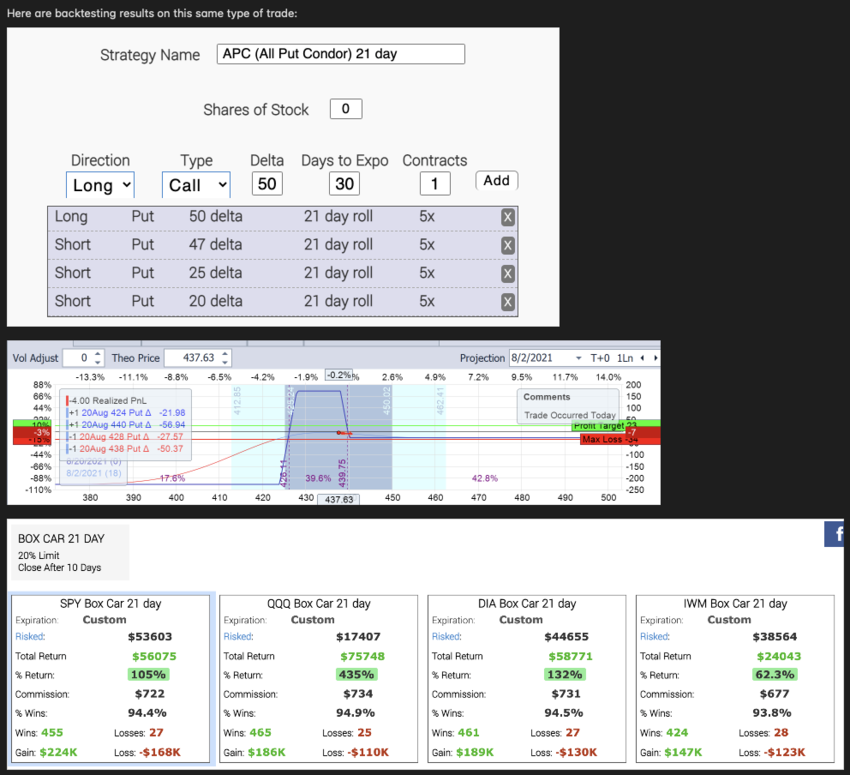Viewport: 850px width, 775px height.
Task: Select the T+0 line option
Action: [600, 358]
